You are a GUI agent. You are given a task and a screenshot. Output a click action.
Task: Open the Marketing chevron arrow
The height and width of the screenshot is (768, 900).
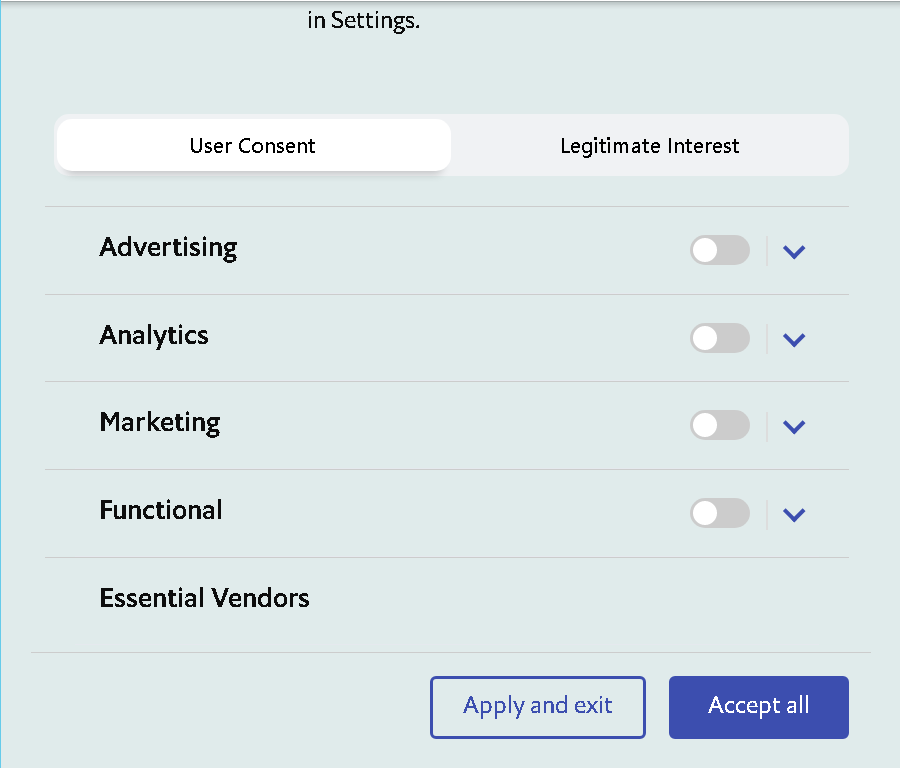tap(794, 426)
